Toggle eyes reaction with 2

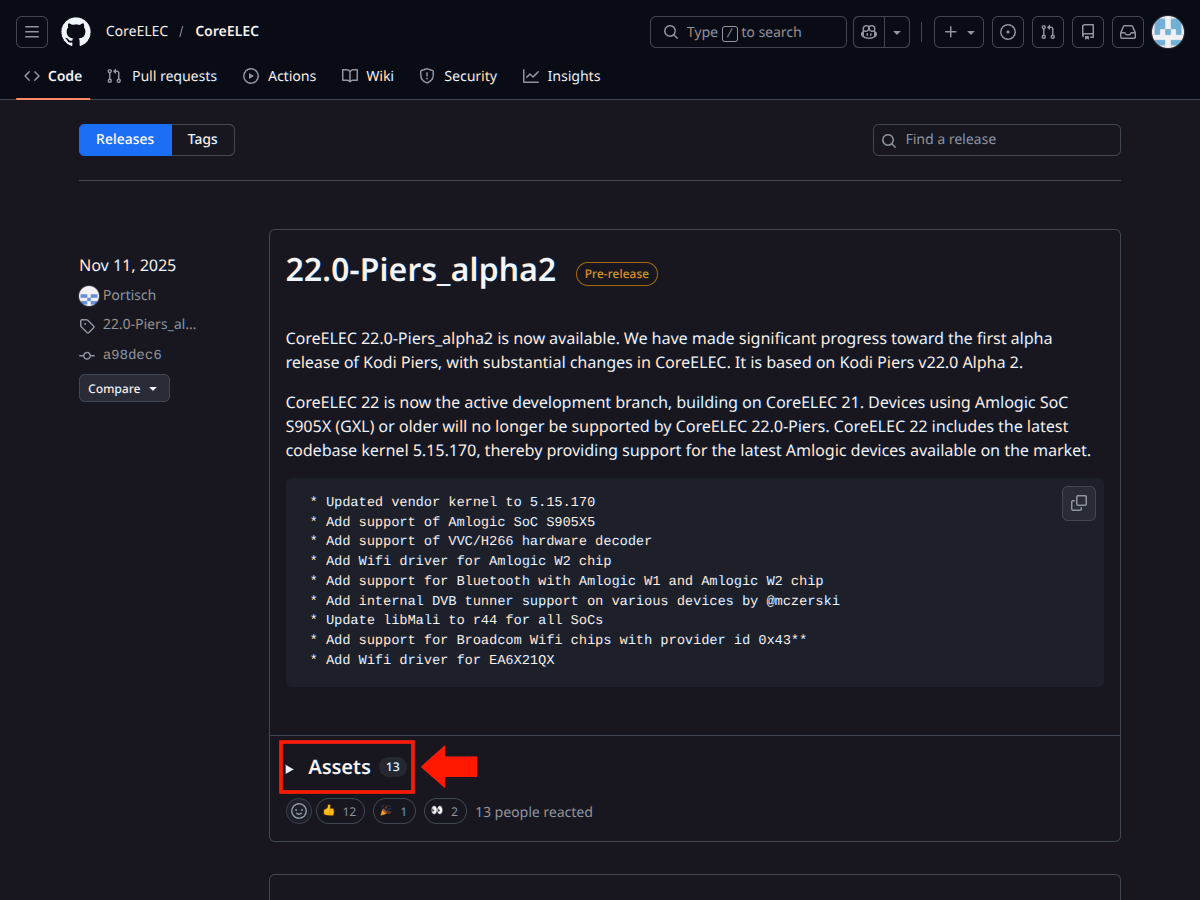(445, 811)
